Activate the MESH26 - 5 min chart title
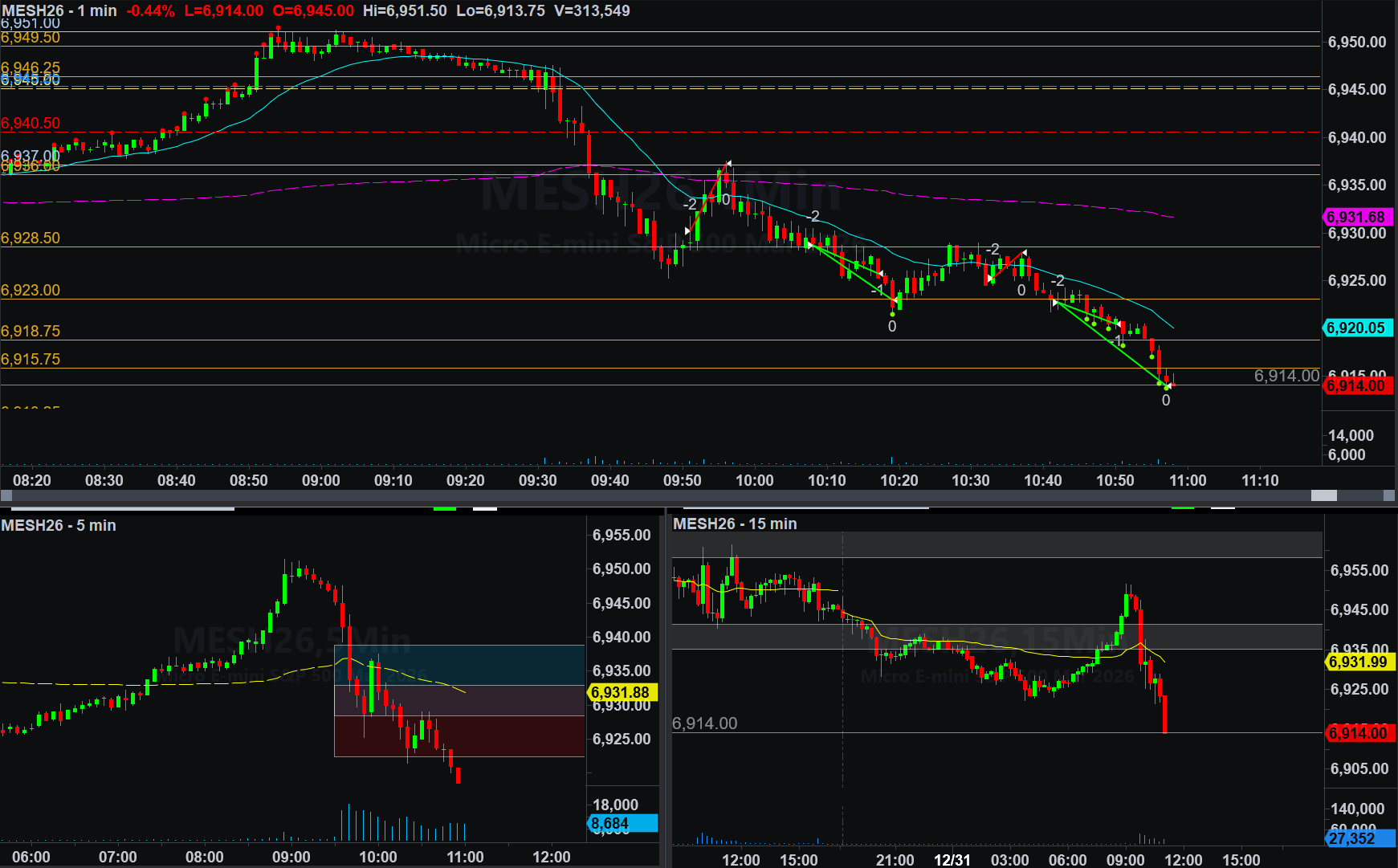This screenshot has height=868, width=1398. 59,525
